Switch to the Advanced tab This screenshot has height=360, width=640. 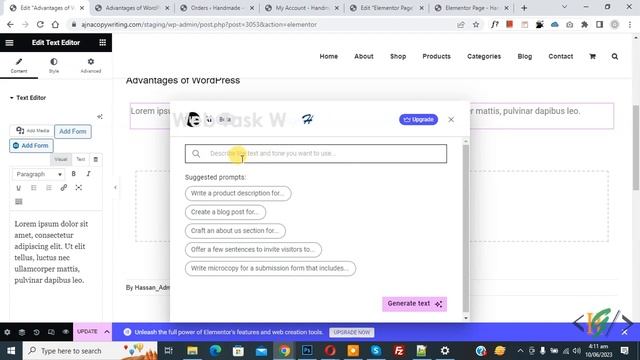pyautogui.click(x=91, y=65)
